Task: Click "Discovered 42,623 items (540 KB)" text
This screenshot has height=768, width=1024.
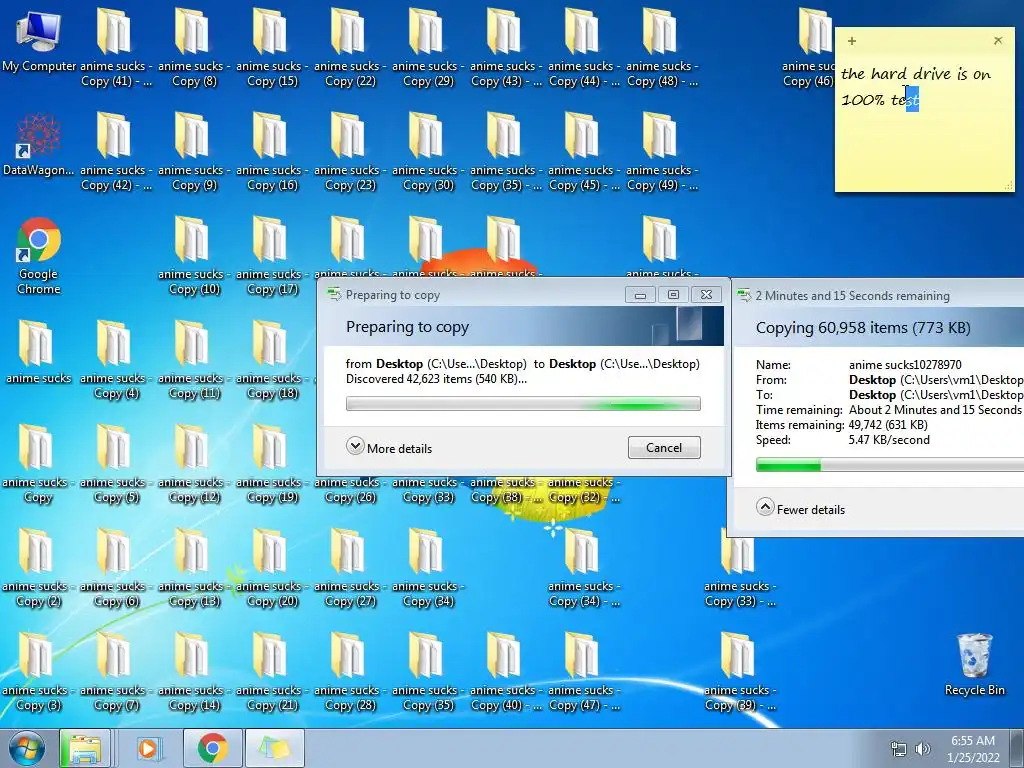Action: click(x=436, y=379)
